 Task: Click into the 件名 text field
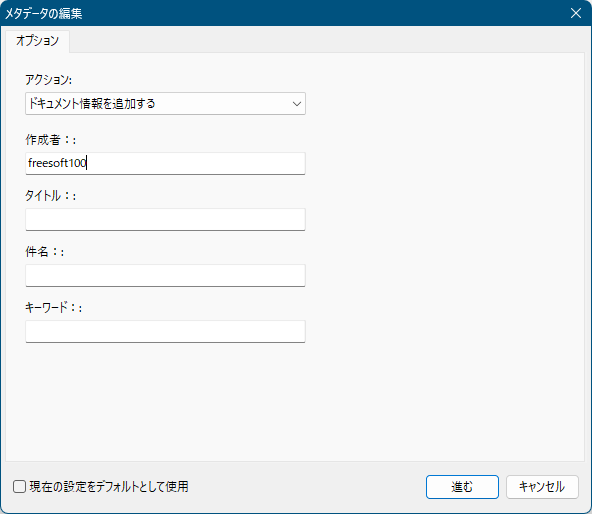pos(165,275)
